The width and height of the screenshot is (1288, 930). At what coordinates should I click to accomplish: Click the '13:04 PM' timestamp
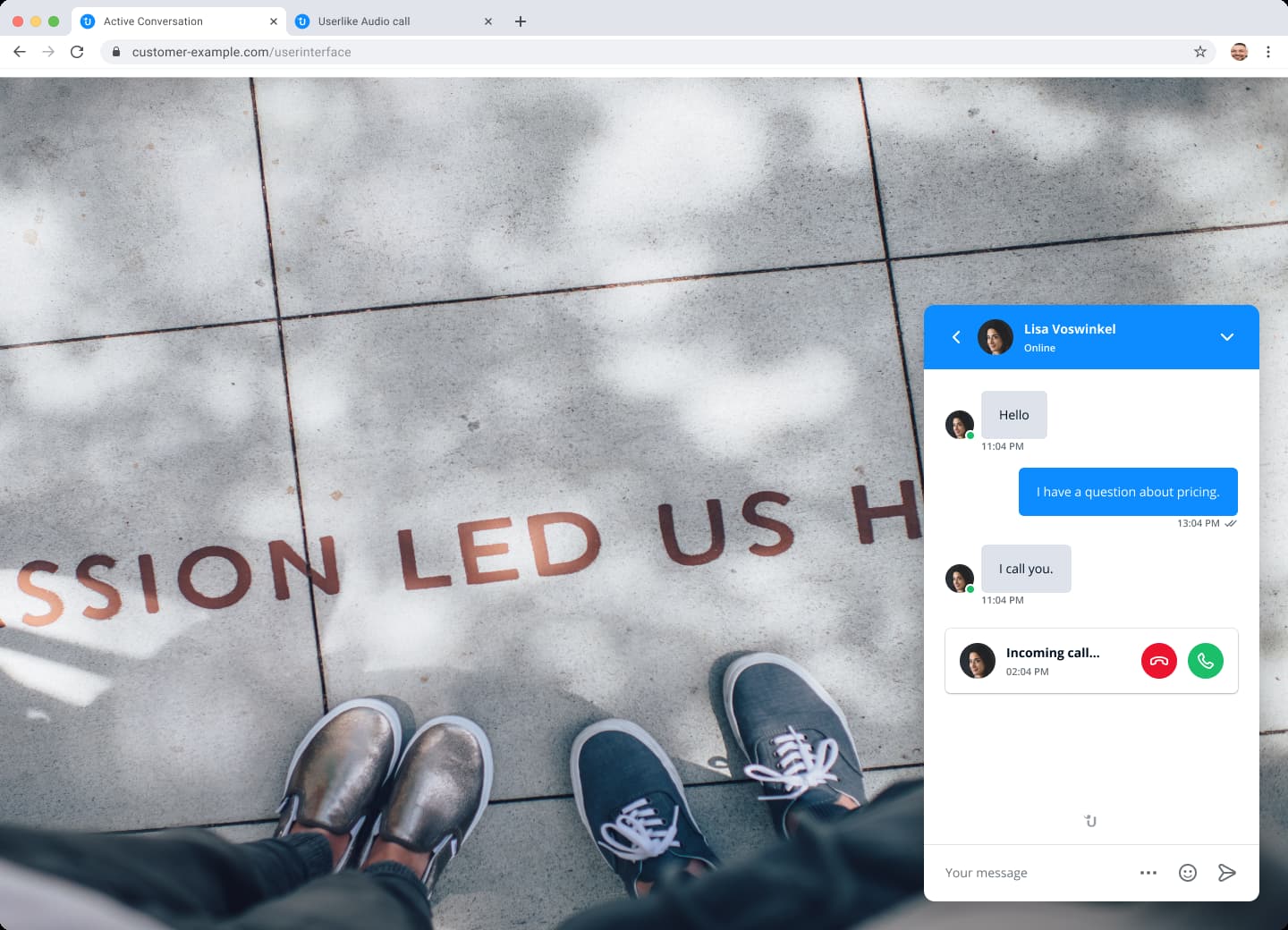pyautogui.click(x=1198, y=523)
